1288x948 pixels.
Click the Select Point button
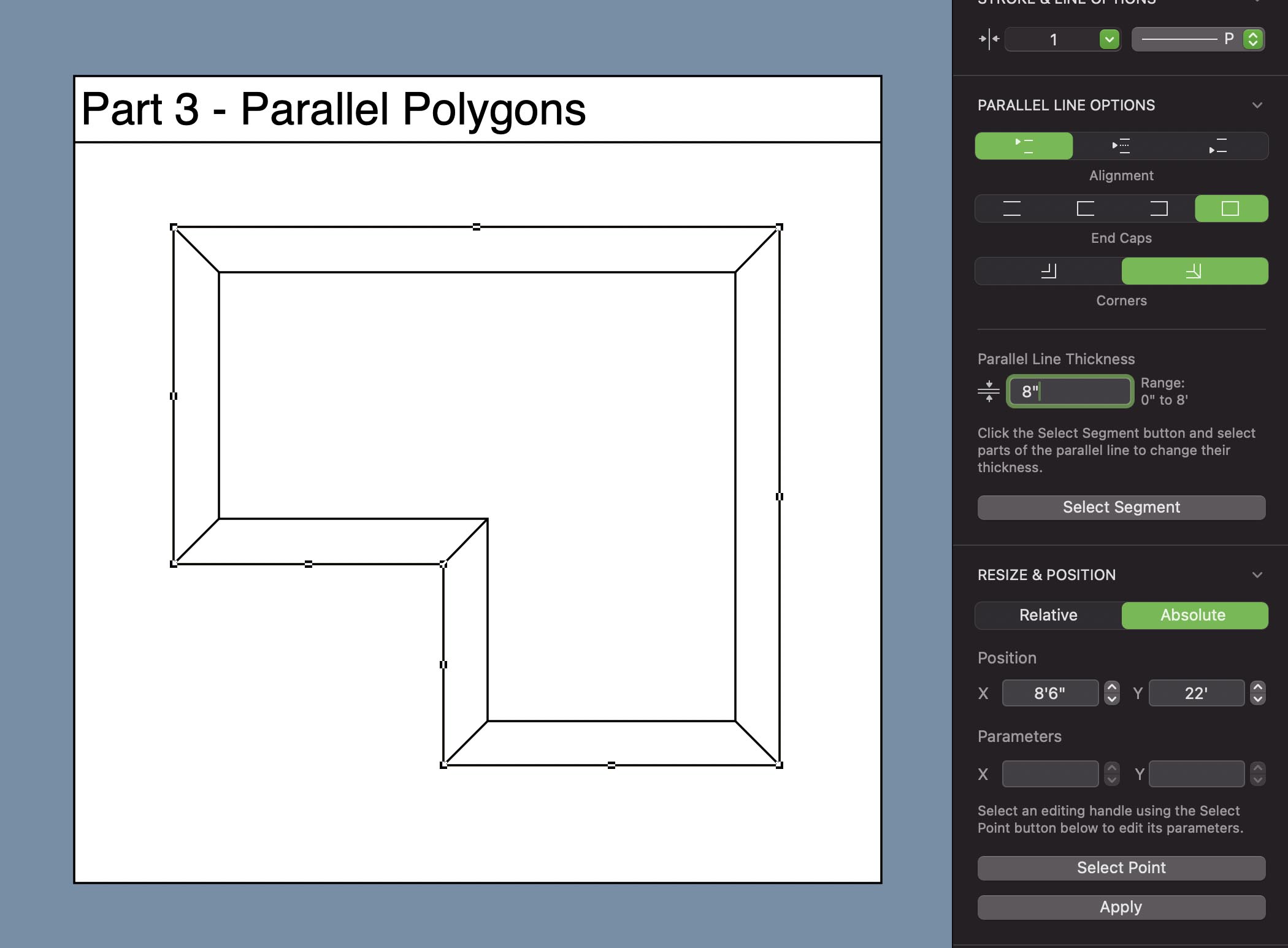pyautogui.click(x=1121, y=868)
